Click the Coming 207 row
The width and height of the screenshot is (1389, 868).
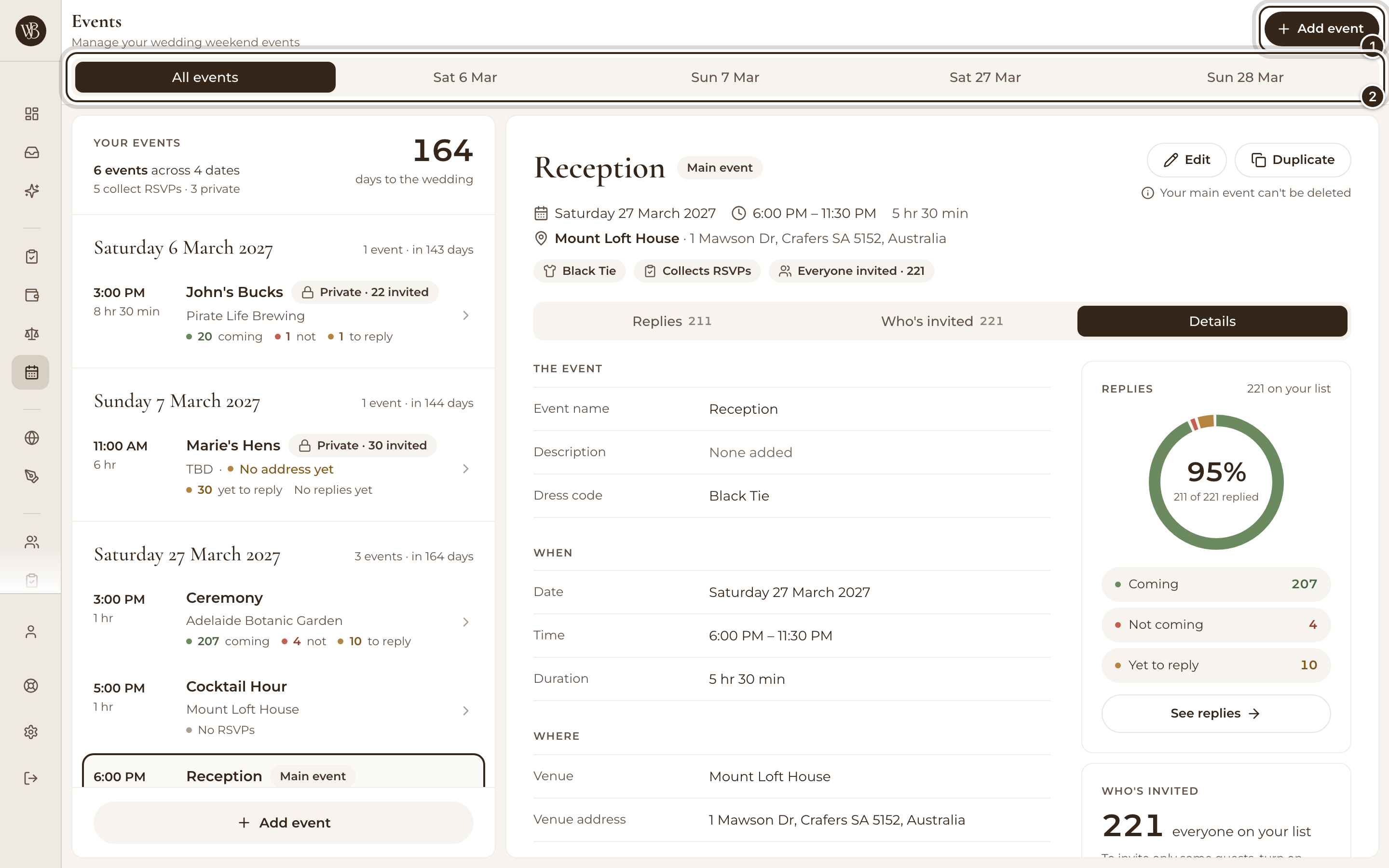point(1216,584)
